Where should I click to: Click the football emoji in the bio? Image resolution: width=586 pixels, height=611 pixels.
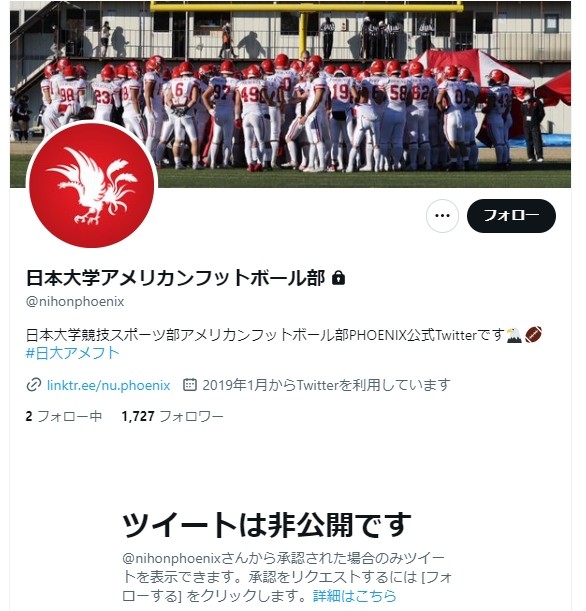point(533,335)
